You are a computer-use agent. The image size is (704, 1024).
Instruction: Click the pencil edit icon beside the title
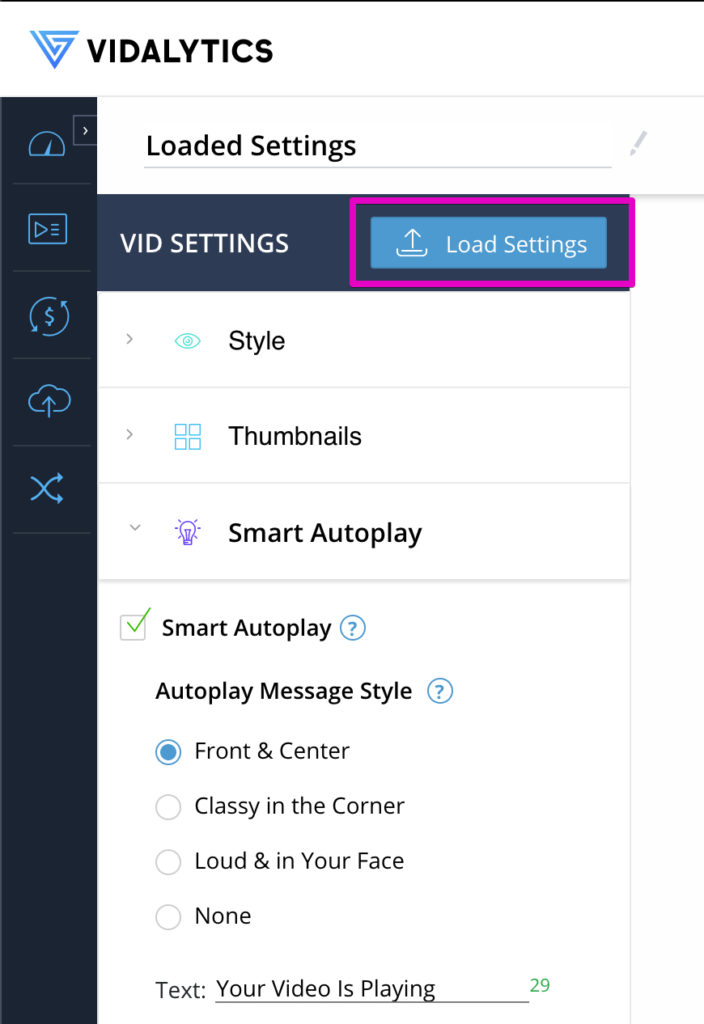638,143
